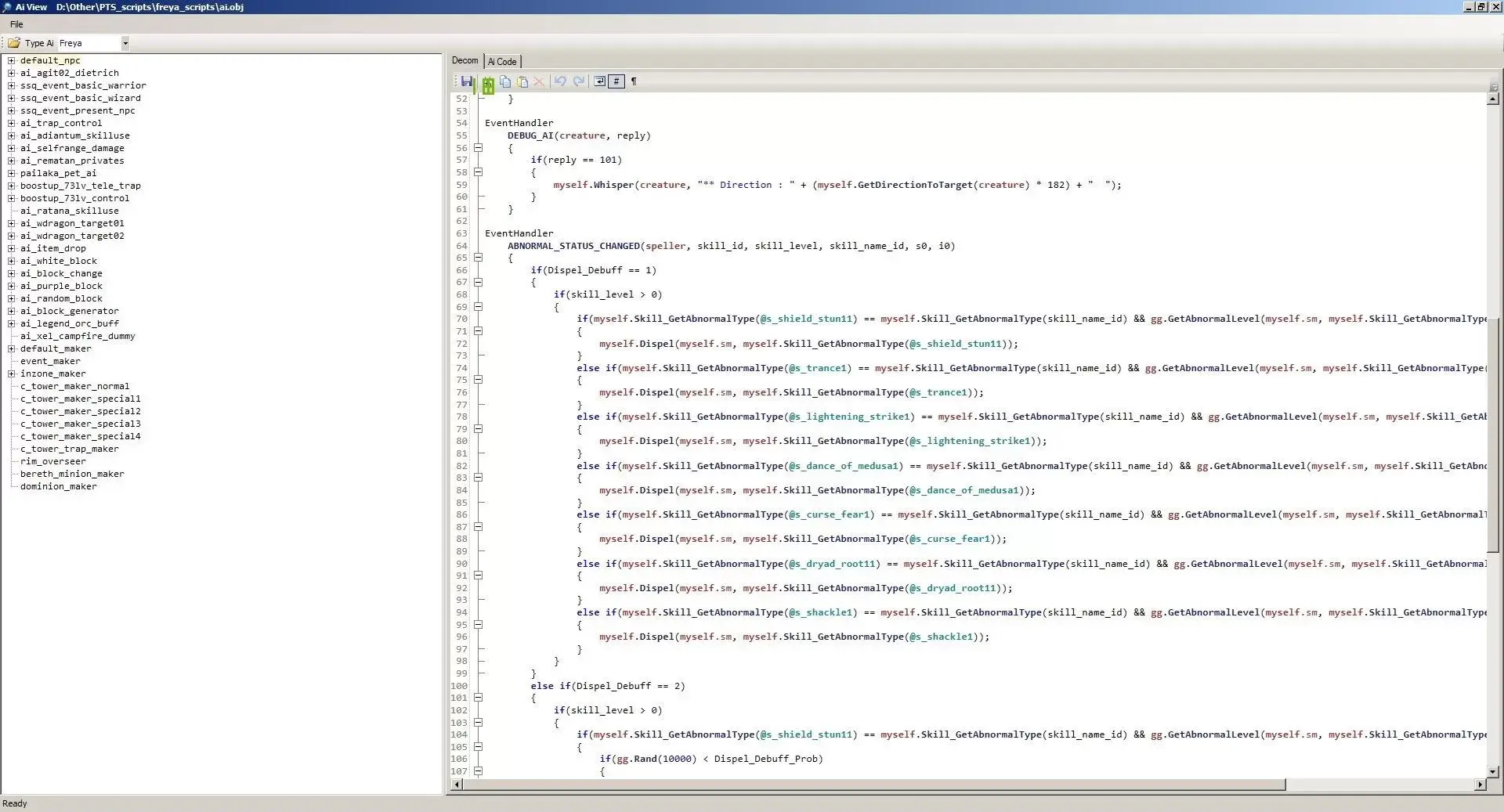Screen dimensions: 1504x812
Task: Select c_tower_maker_special4 in the tree
Action: point(81,436)
